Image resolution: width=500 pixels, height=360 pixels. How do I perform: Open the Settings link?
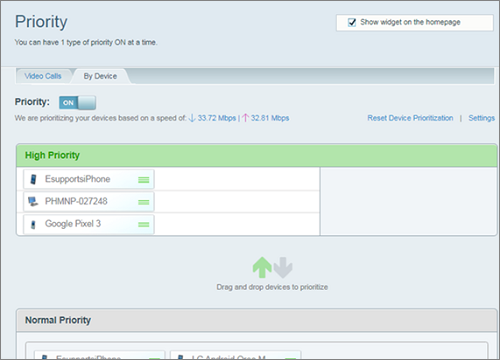coord(482,118)
